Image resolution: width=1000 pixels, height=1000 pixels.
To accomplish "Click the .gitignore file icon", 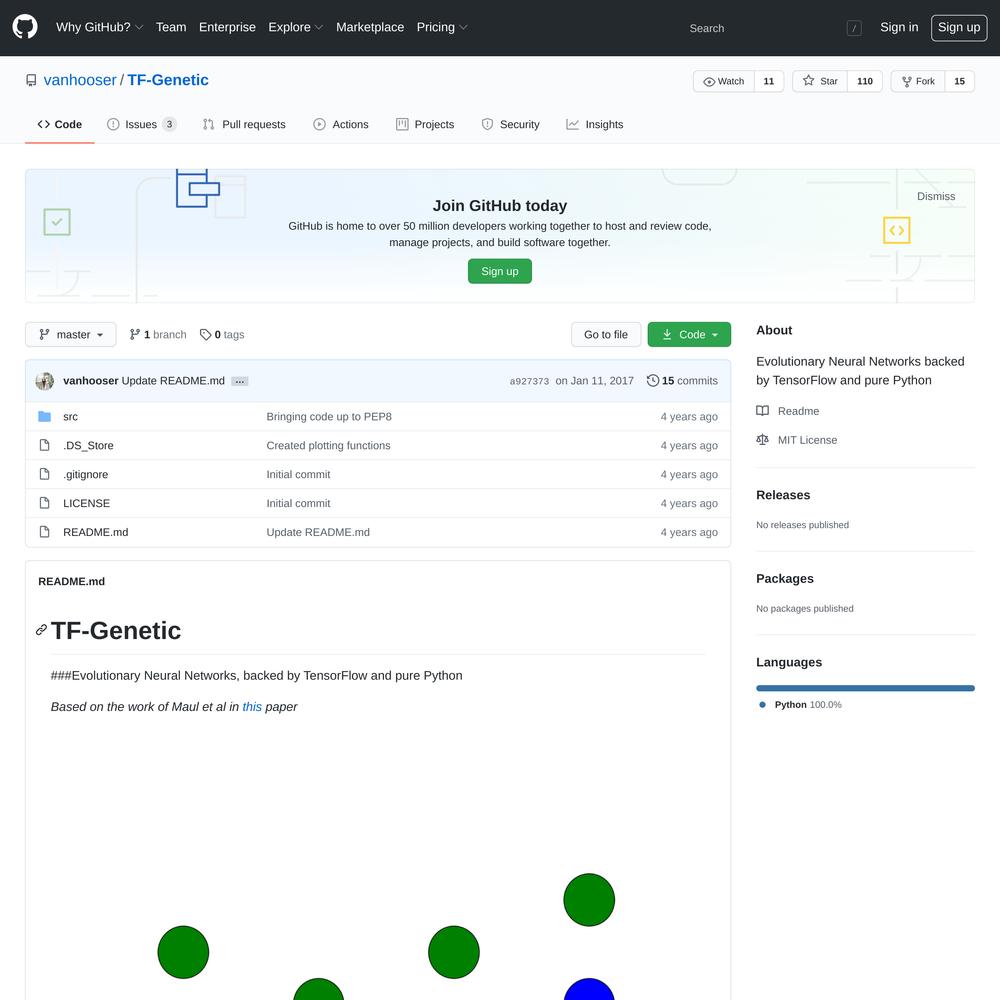I will (x=45, y=474).
